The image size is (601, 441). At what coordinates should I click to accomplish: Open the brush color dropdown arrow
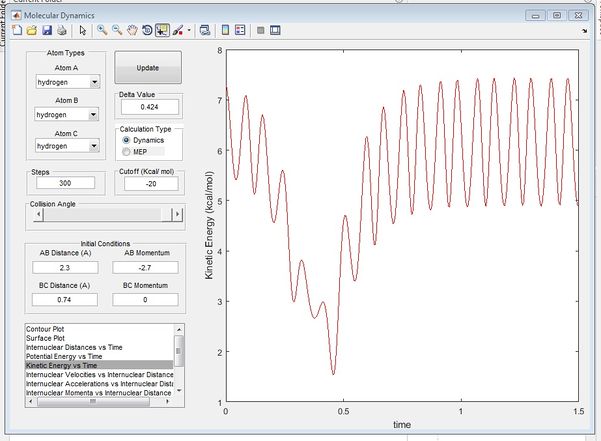point(189,30)
